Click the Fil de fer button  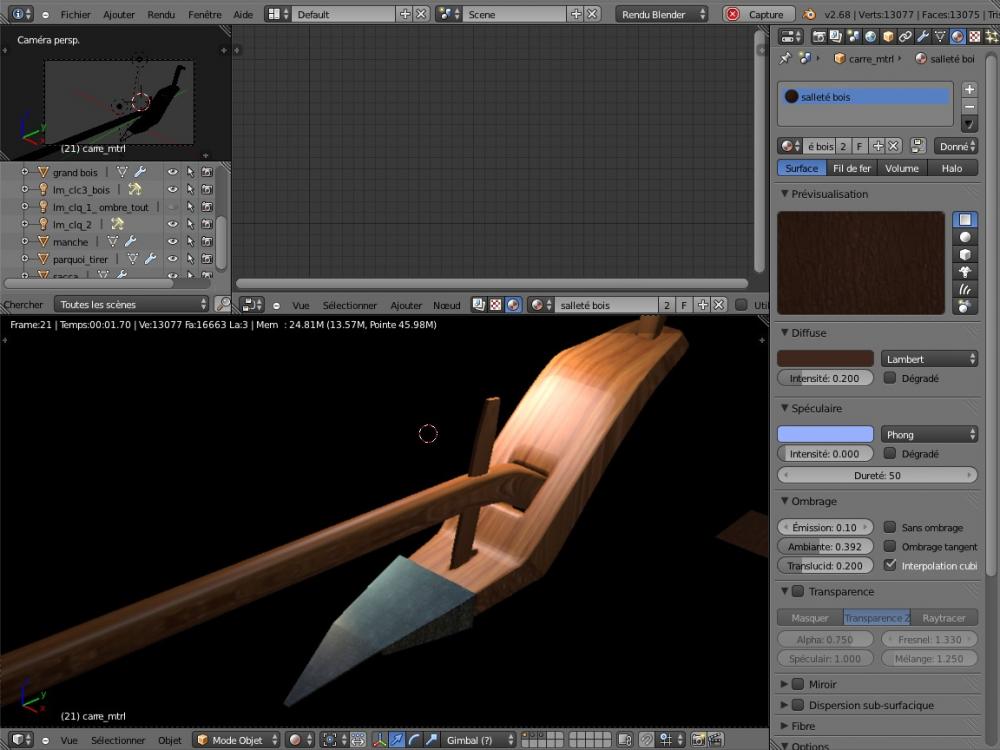(x=852, y=168)
